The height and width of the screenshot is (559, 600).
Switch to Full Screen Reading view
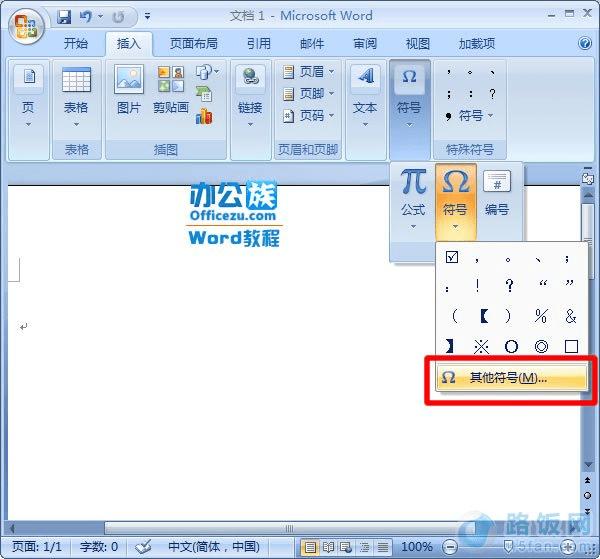coord(328,547)
